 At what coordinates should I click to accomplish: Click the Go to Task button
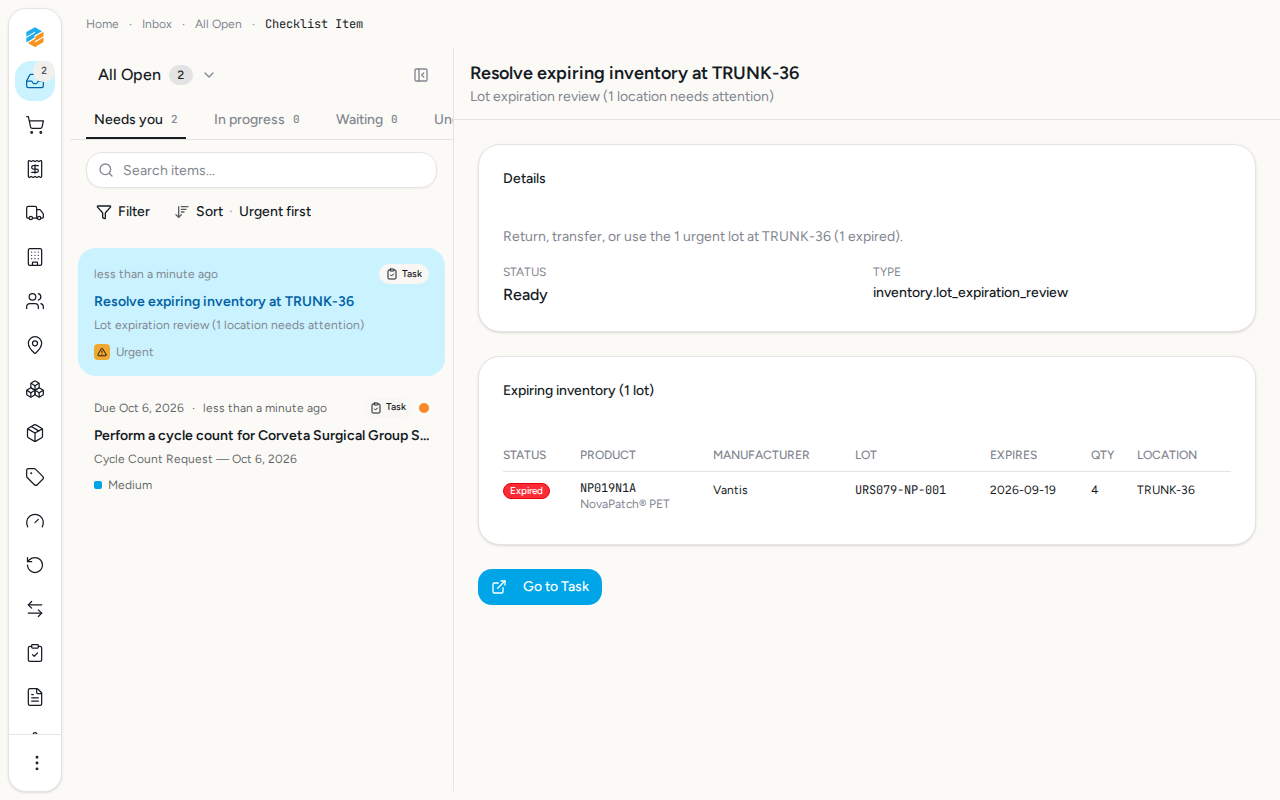tap(540, 587)
